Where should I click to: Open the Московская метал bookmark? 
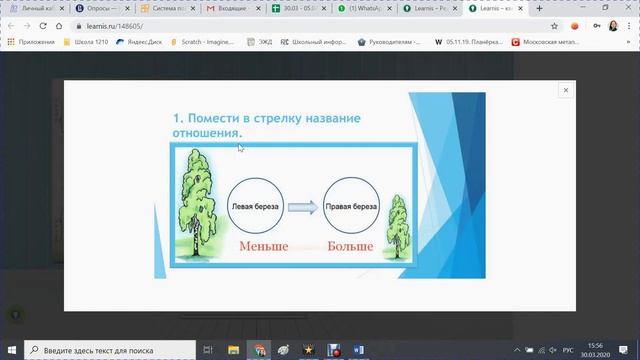[x=546, y=42]
